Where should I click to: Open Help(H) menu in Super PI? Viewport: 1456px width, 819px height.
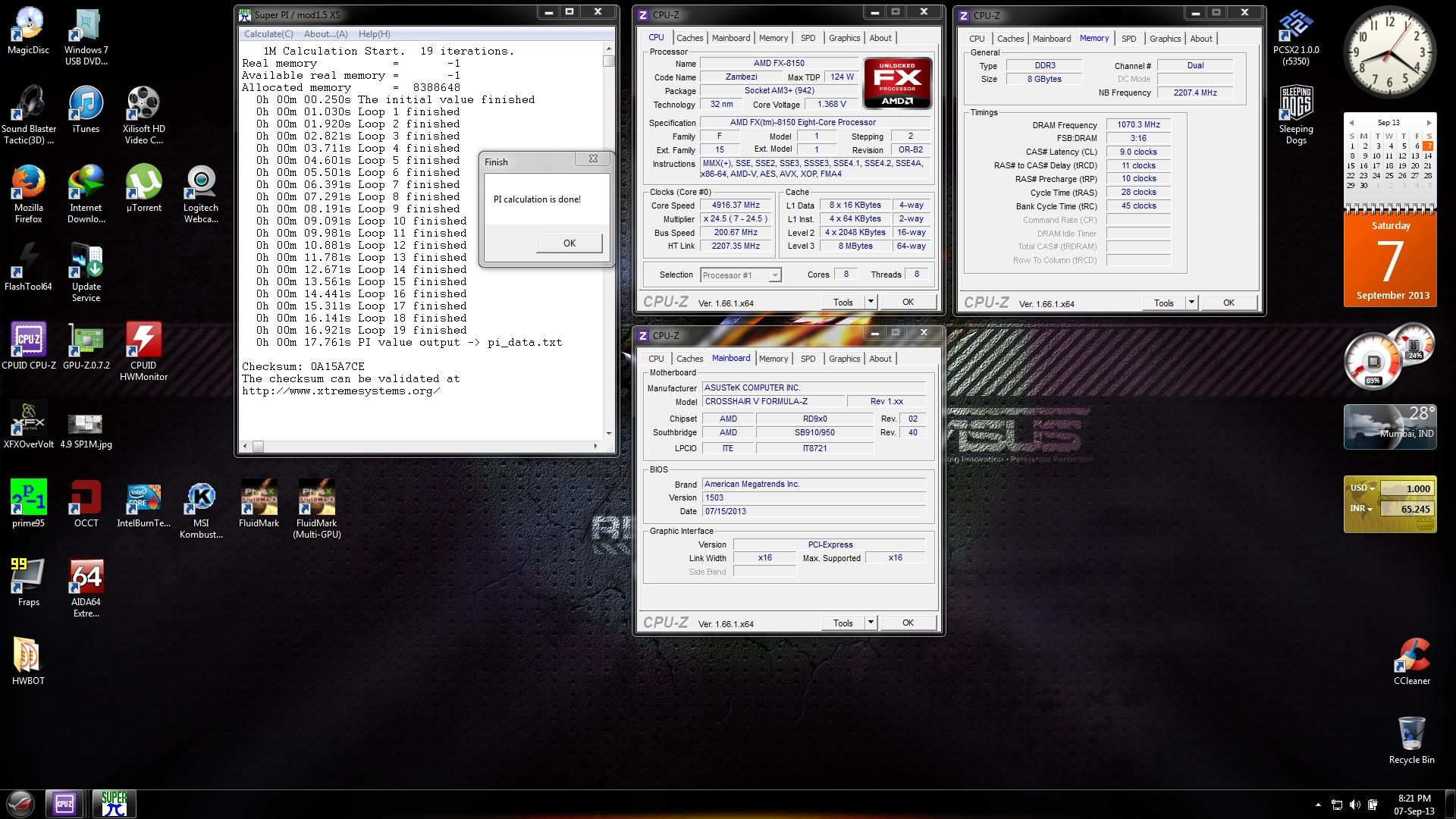[374, 34]
